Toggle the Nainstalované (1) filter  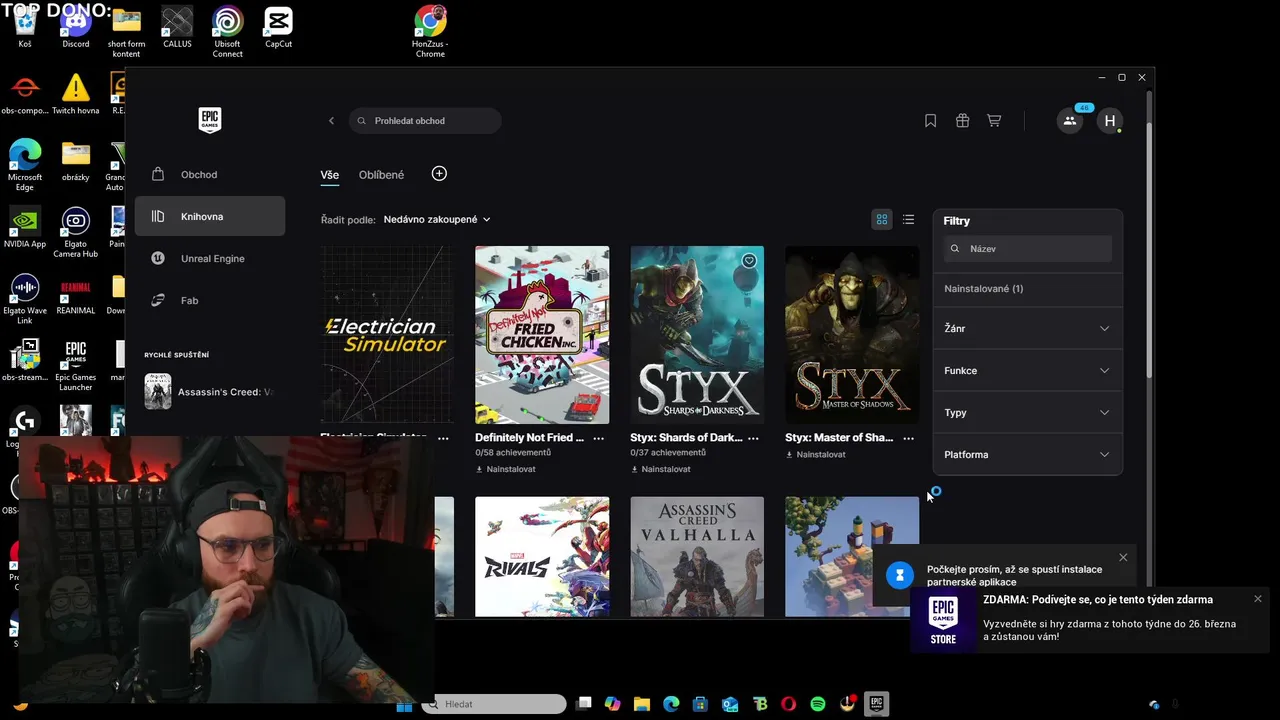[x=1028, y=289]
